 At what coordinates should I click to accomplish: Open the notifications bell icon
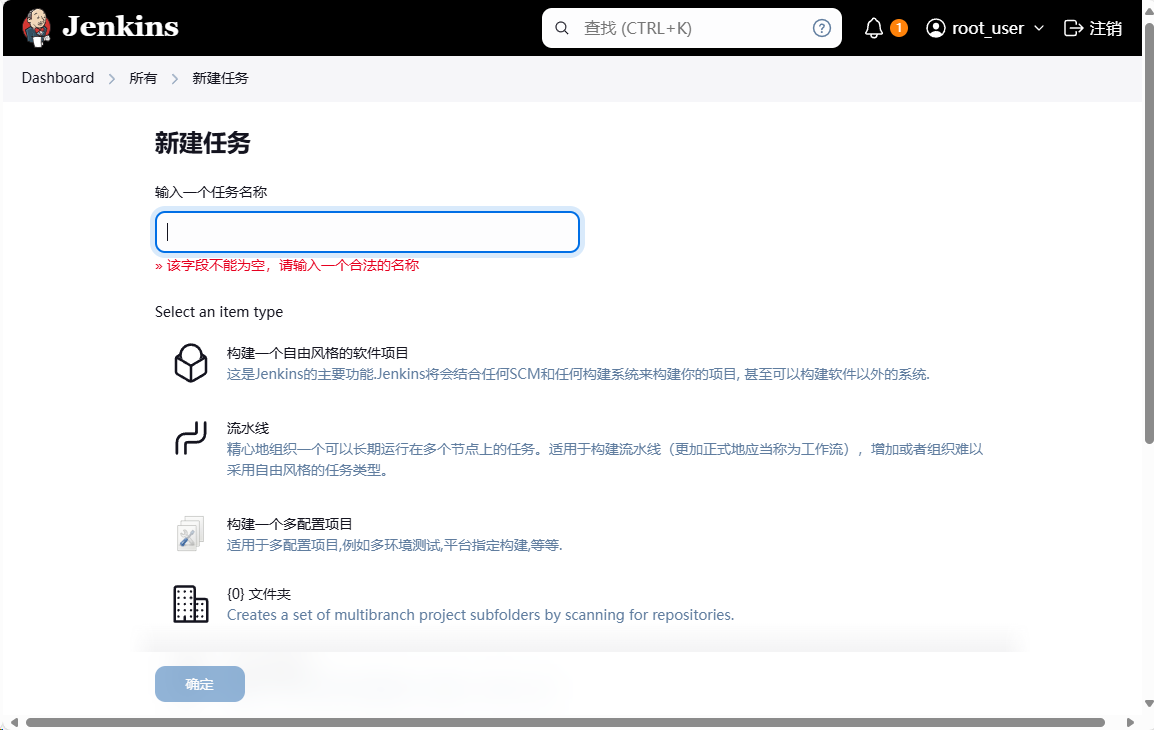(873, 28)
